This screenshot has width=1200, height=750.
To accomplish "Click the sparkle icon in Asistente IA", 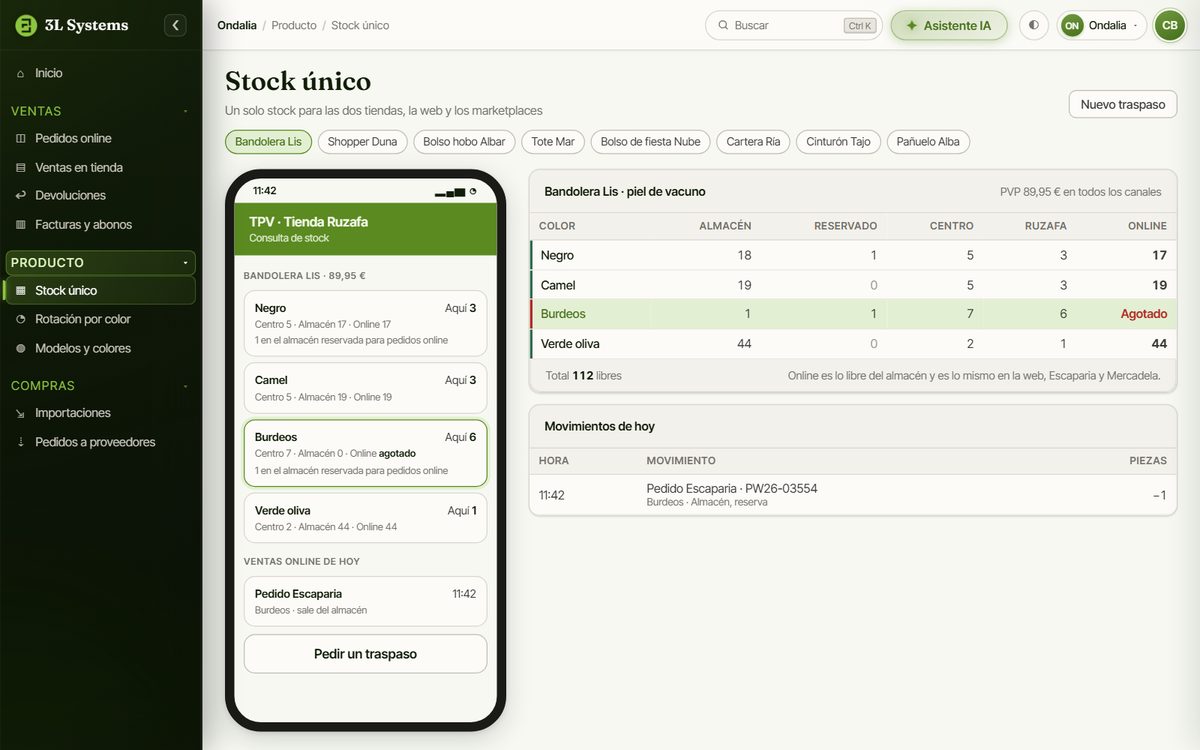I will tap(911, 25).
